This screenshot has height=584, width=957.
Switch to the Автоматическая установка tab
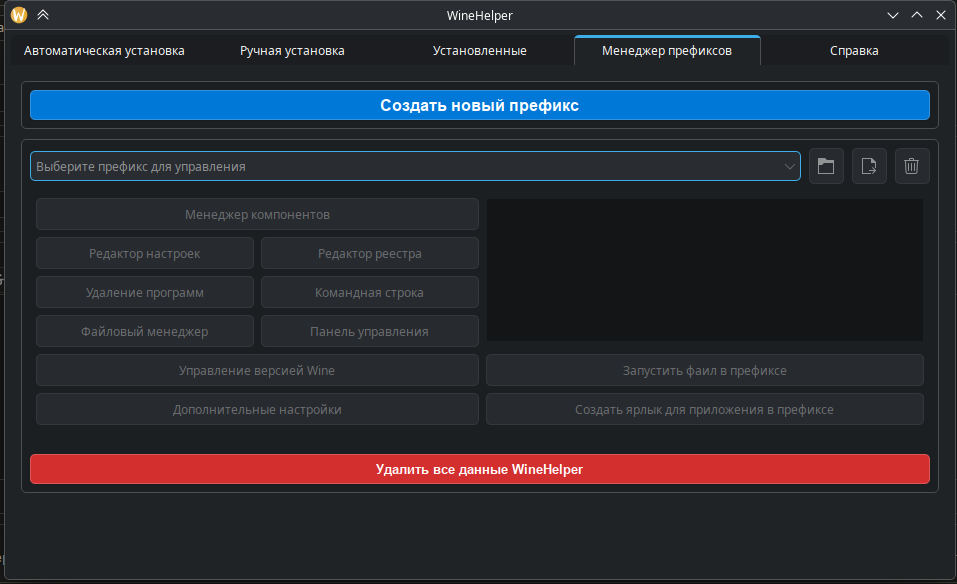[x=104, y=51]
